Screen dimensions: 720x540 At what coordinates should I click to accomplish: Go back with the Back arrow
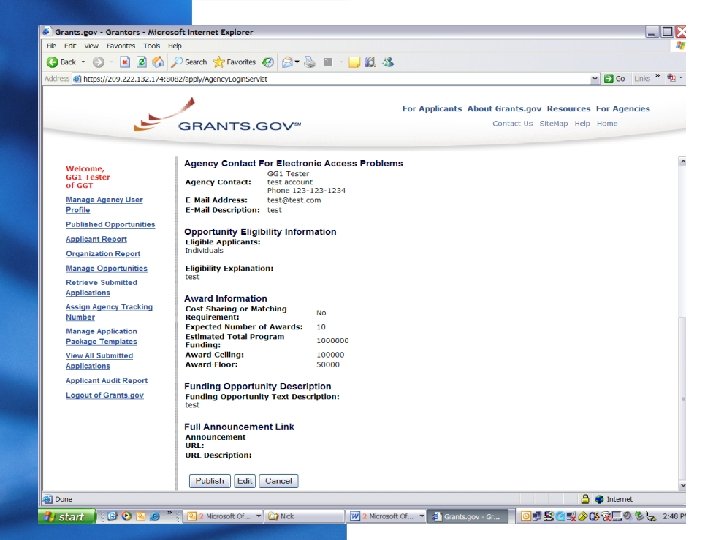point(61,62)
